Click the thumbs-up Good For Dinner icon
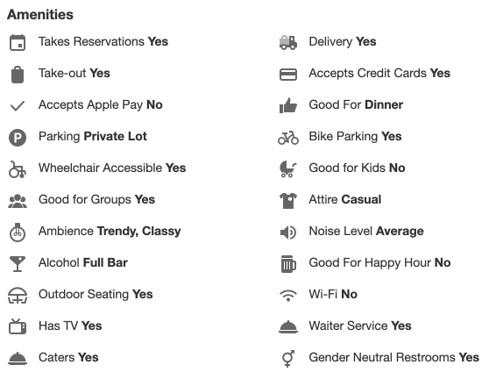 click(x=288, y=105)
